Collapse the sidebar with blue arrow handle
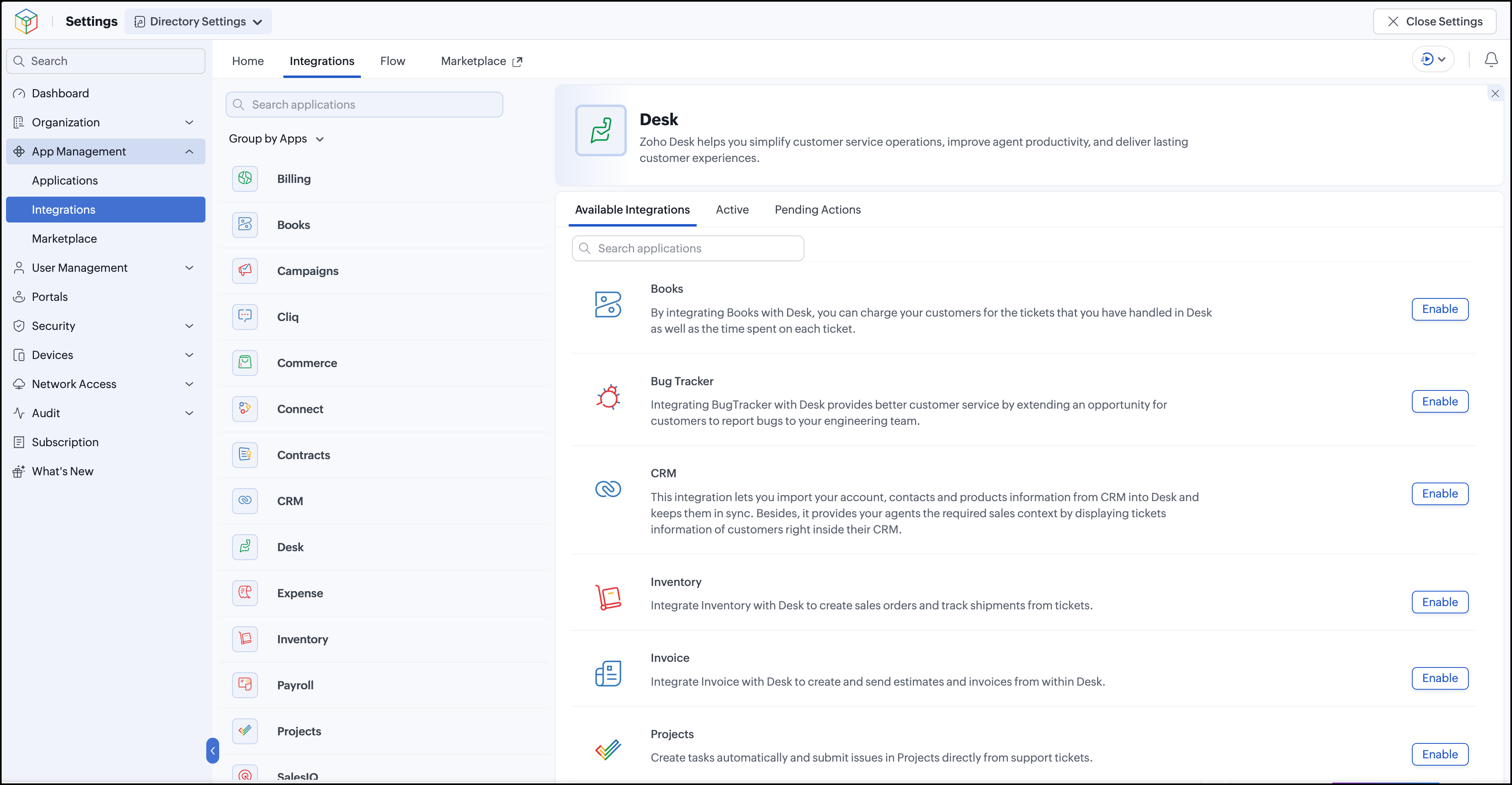The width and height of the screenshot is (1512, 785). coord(212,750)
